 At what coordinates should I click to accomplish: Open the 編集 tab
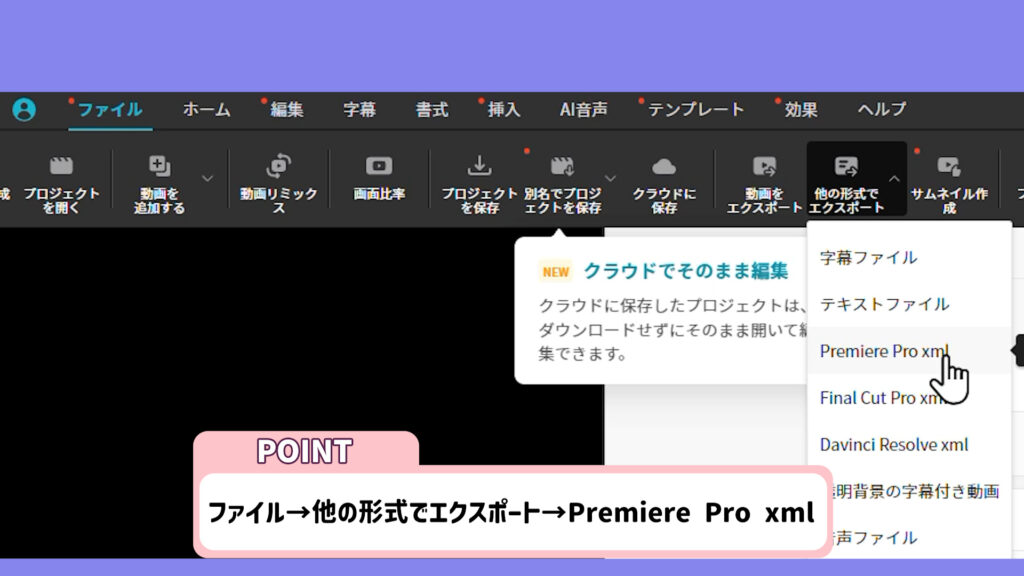coord(287,109)
